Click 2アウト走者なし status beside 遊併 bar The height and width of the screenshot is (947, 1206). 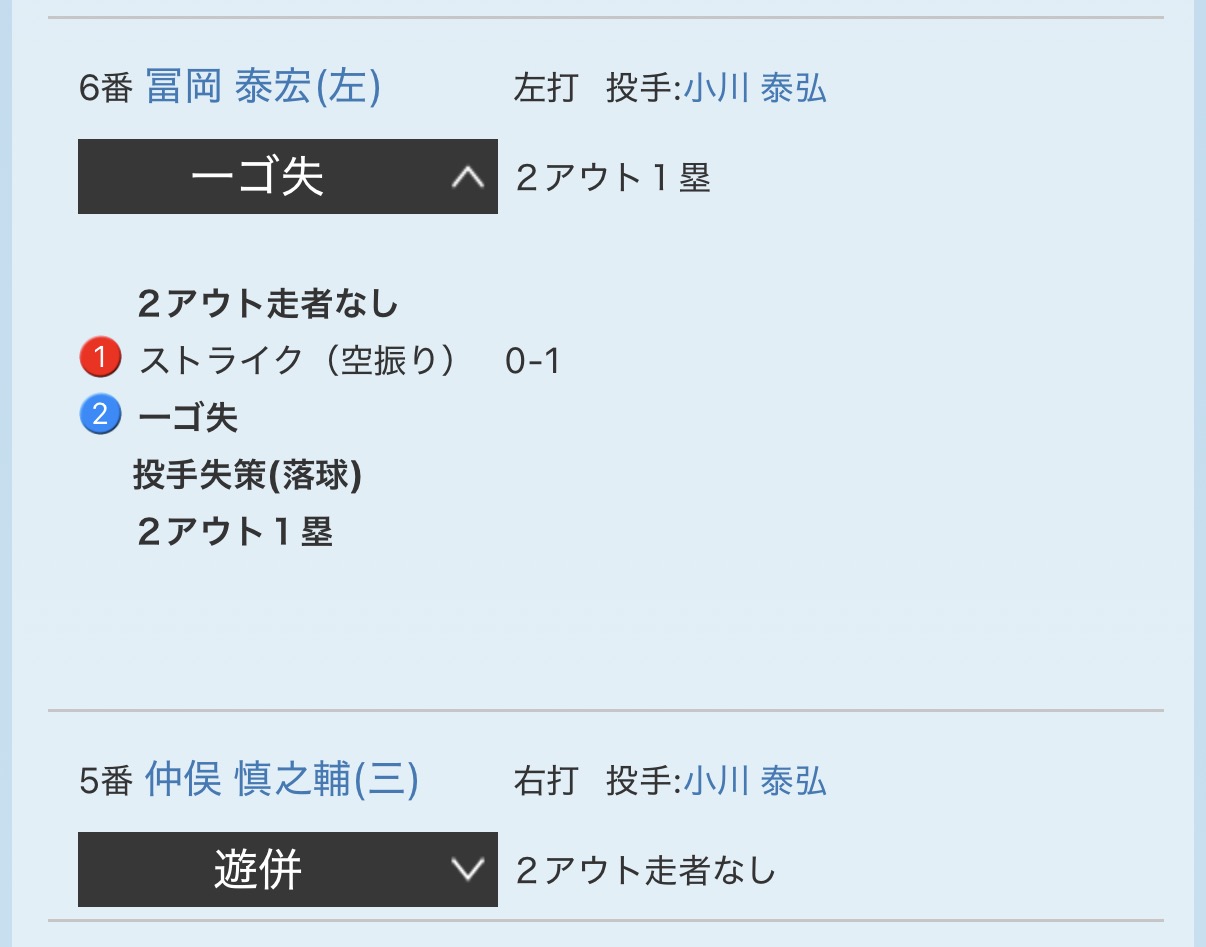point(646,871)
